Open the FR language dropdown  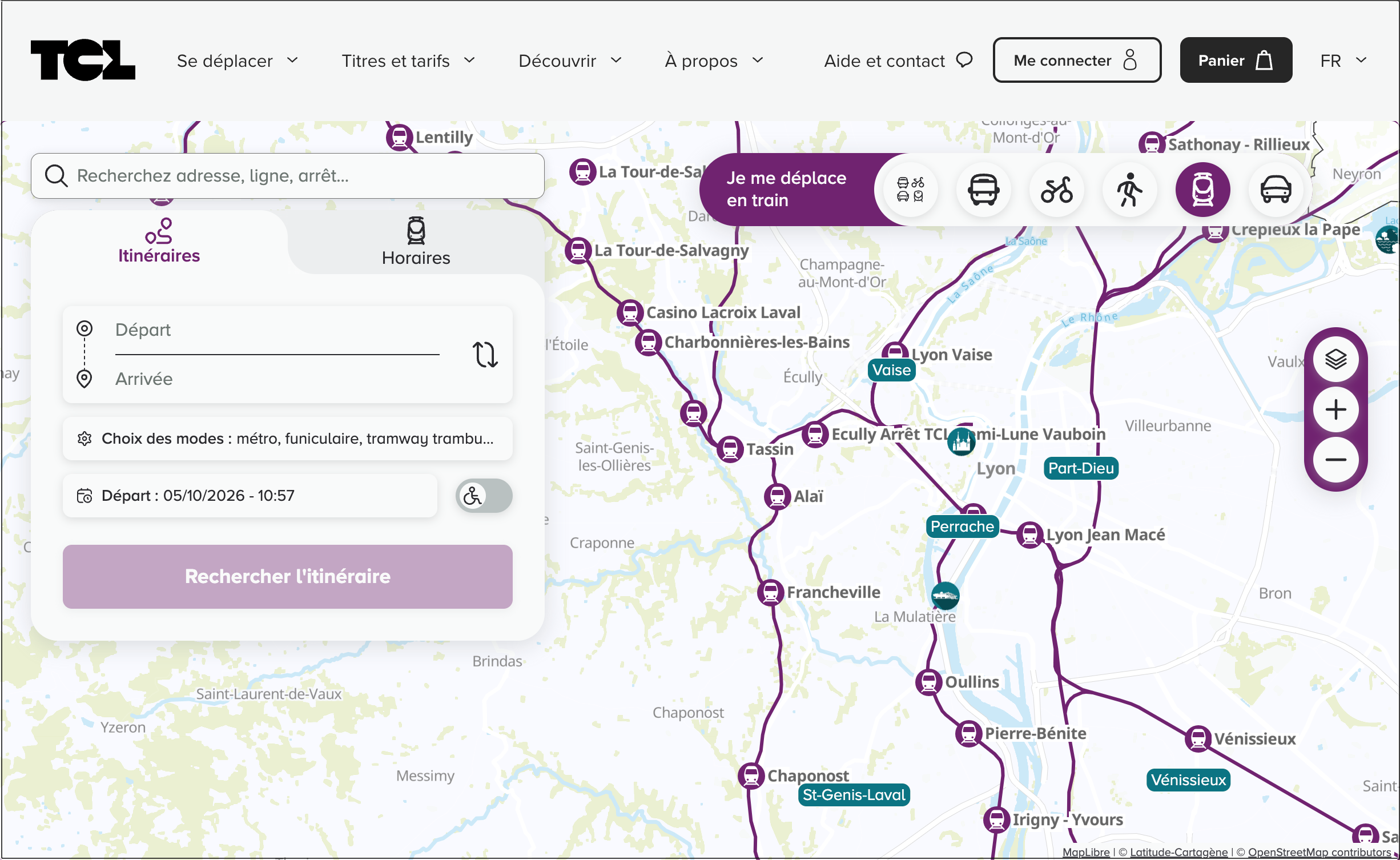click(x=1343, y=61)
